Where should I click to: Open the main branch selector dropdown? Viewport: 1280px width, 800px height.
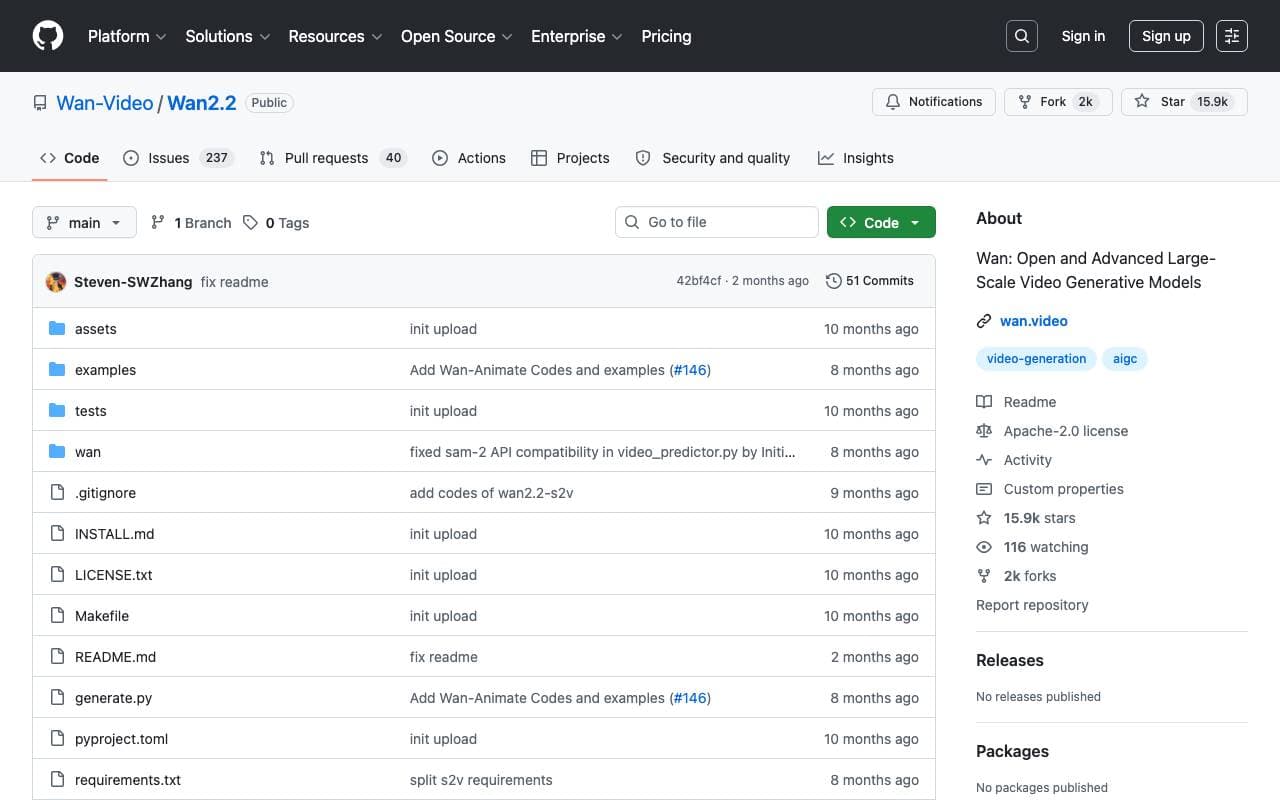click(x=84, y=222)
